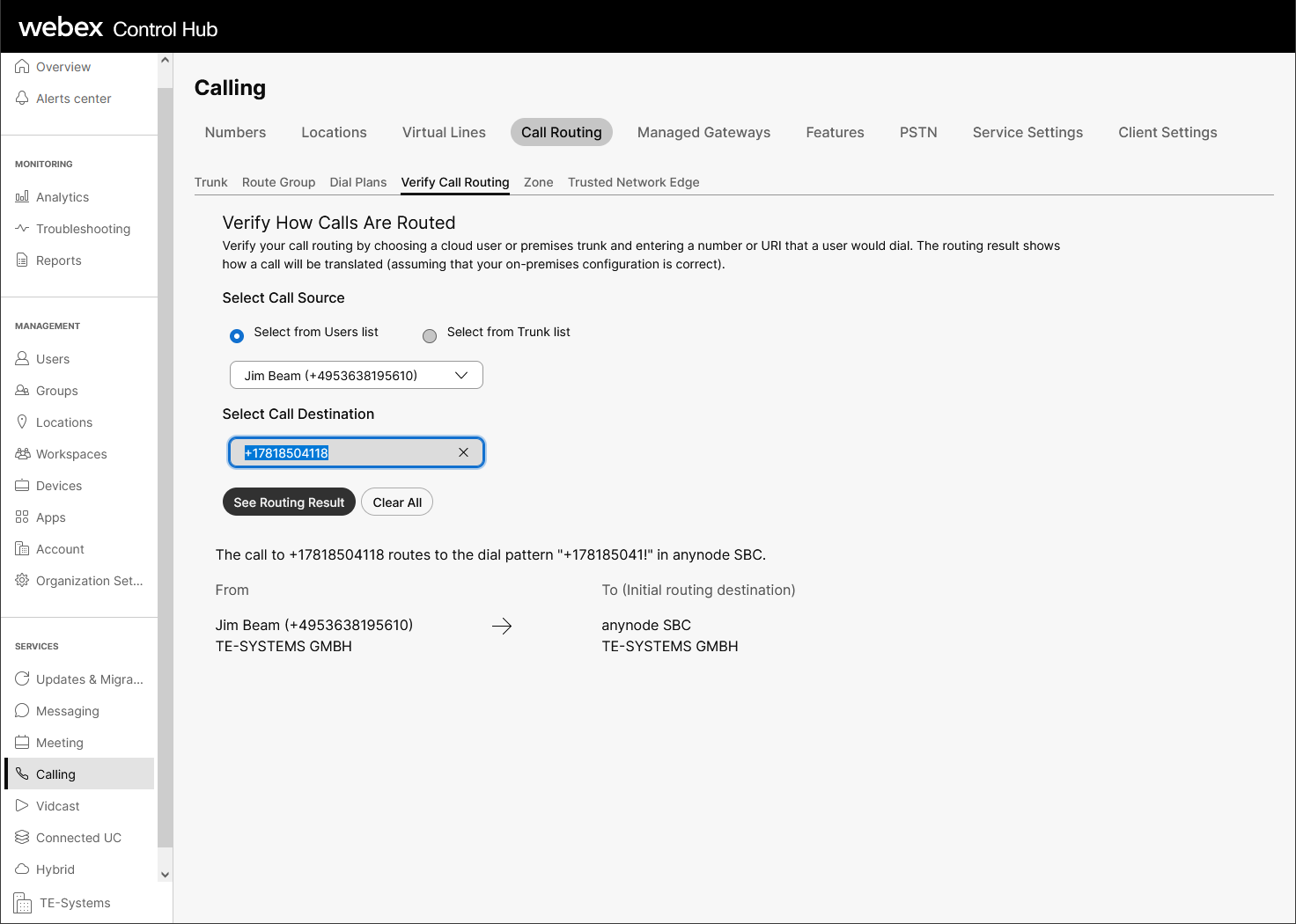The image size is (1296, 924).
Task: Click the Workspaces icon
Action: click(22, 454)
